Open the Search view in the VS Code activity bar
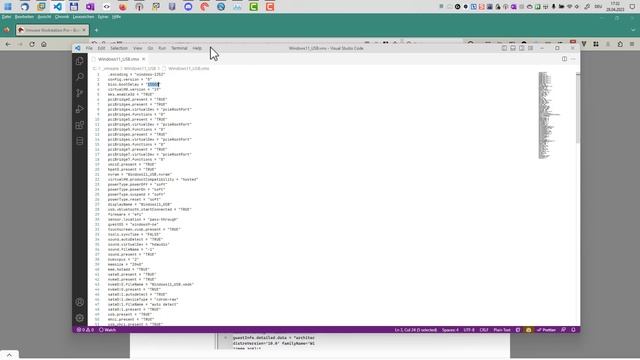The width and height of the screenshot is (640, 360). [80, 77]
